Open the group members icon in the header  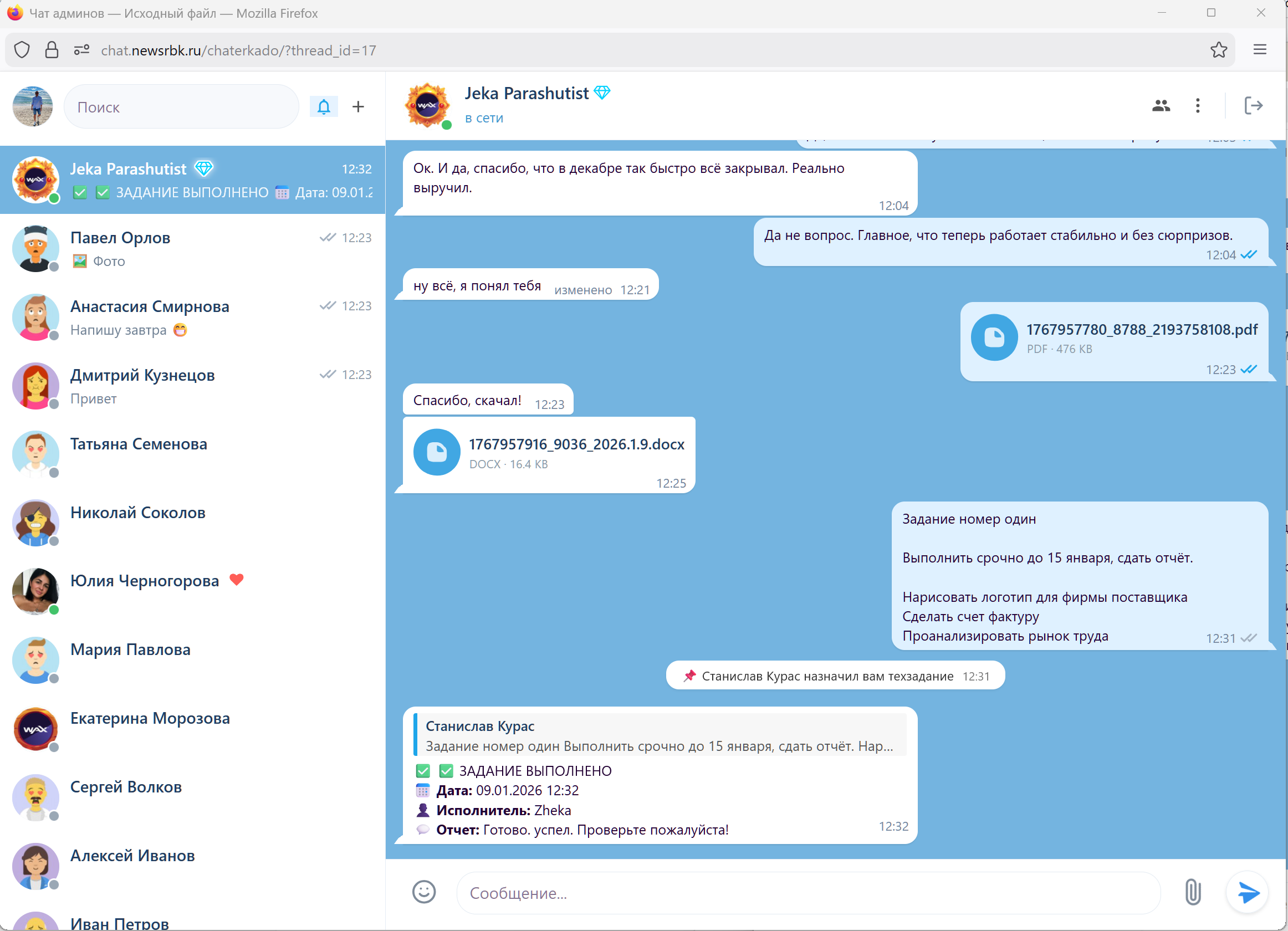1161,106
